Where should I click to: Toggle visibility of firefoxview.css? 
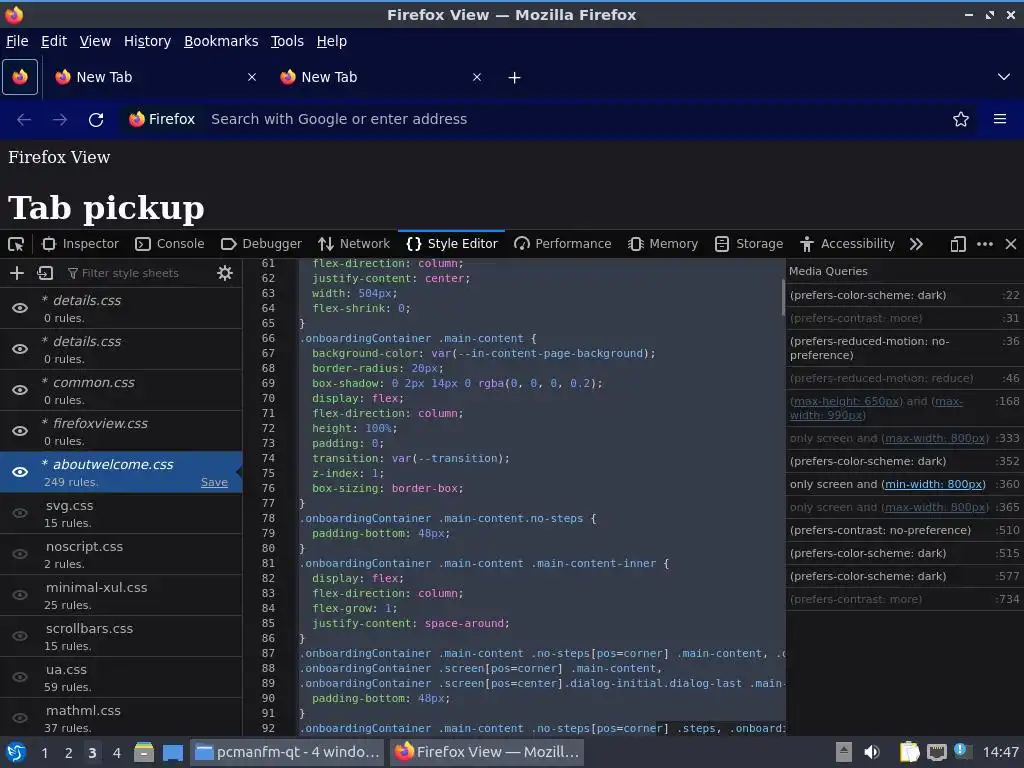[20, 431]
